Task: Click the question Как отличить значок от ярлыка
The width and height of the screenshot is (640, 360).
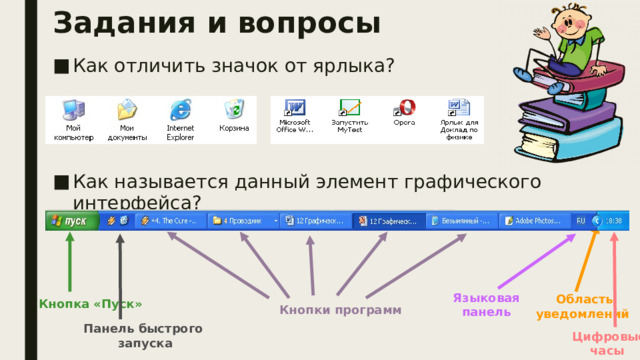Action: (x=233, y=65)
